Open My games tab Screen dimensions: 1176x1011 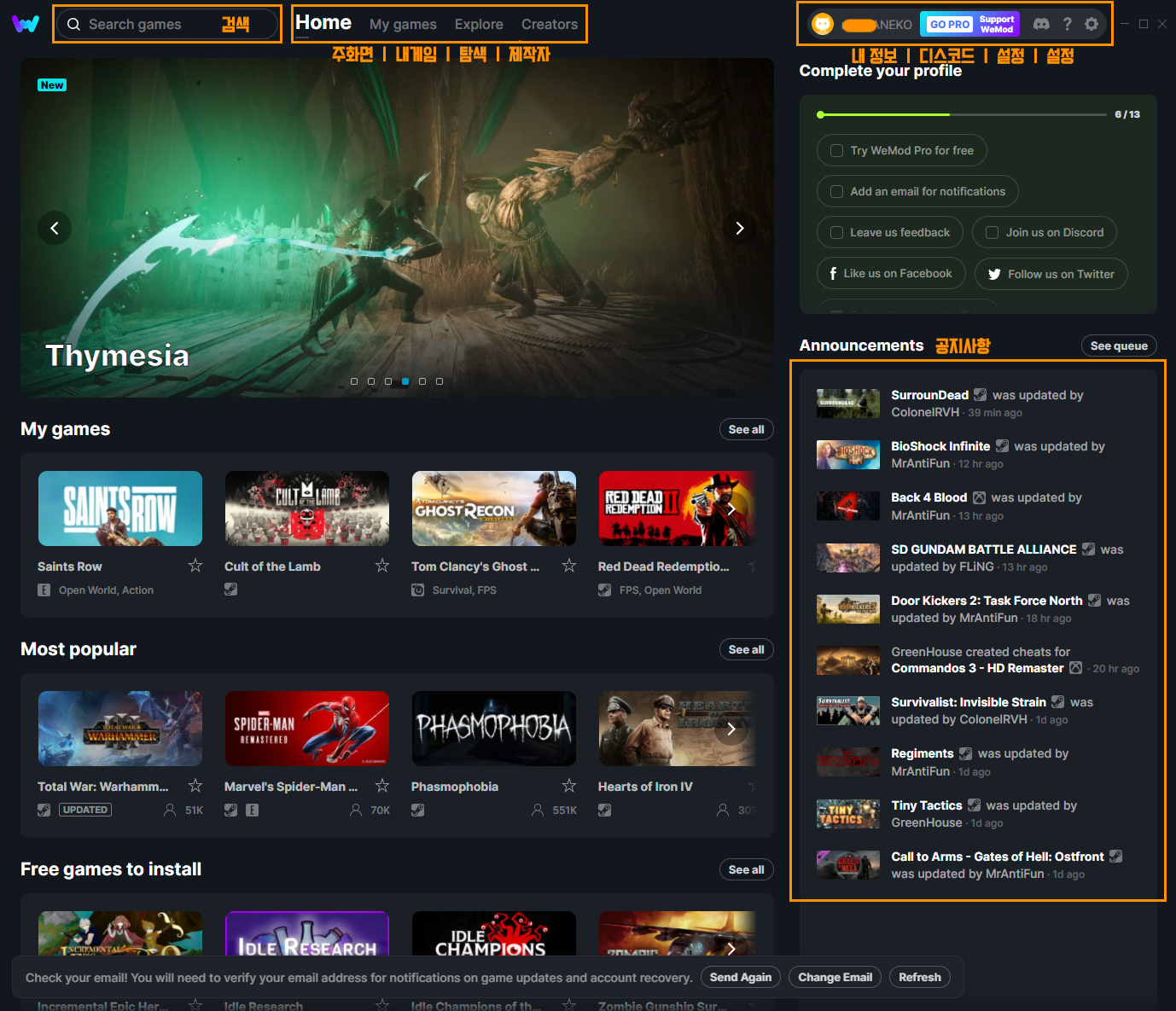[403, 25]
